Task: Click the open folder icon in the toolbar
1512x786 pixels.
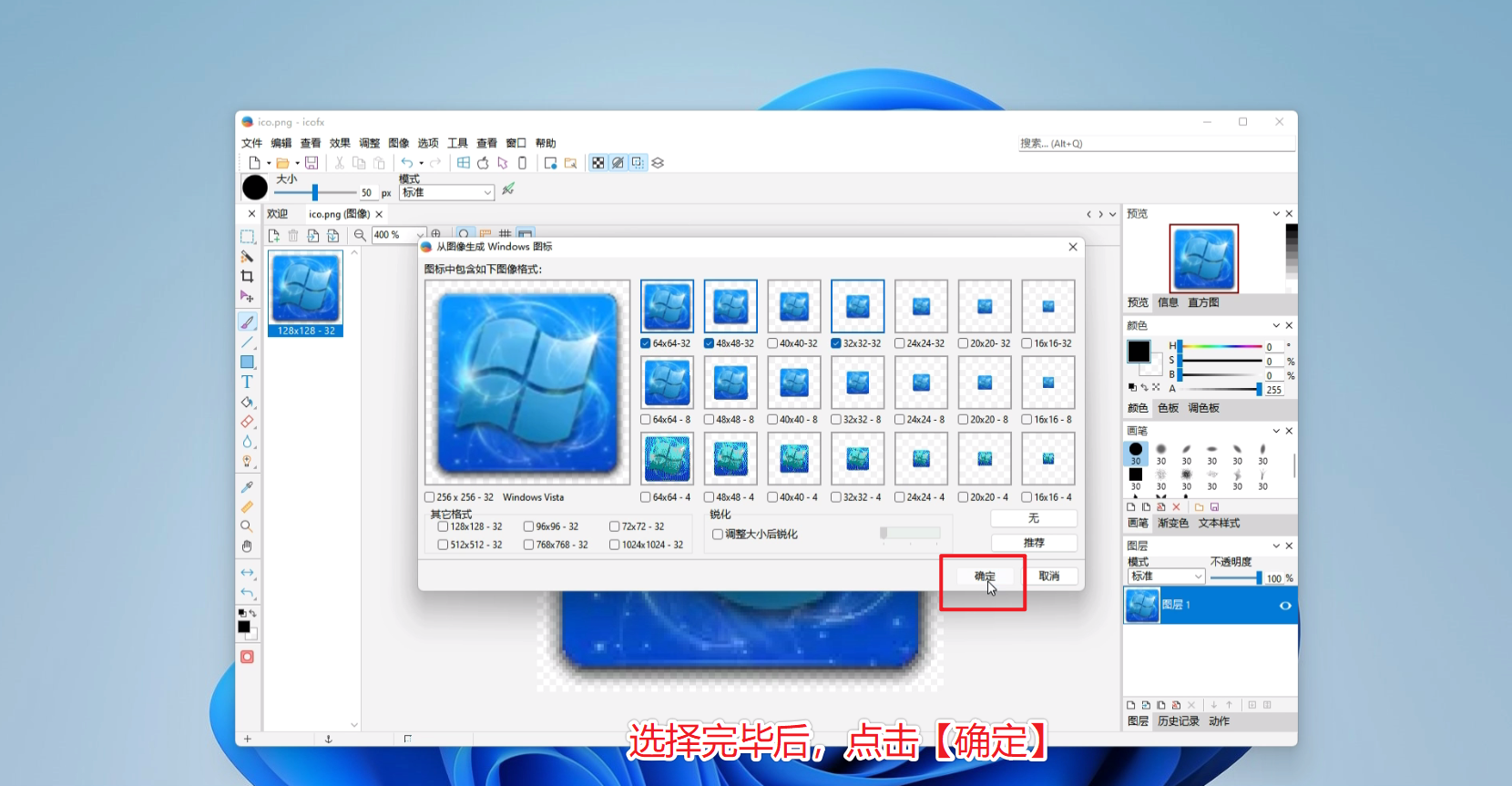Action: point(283,163)
